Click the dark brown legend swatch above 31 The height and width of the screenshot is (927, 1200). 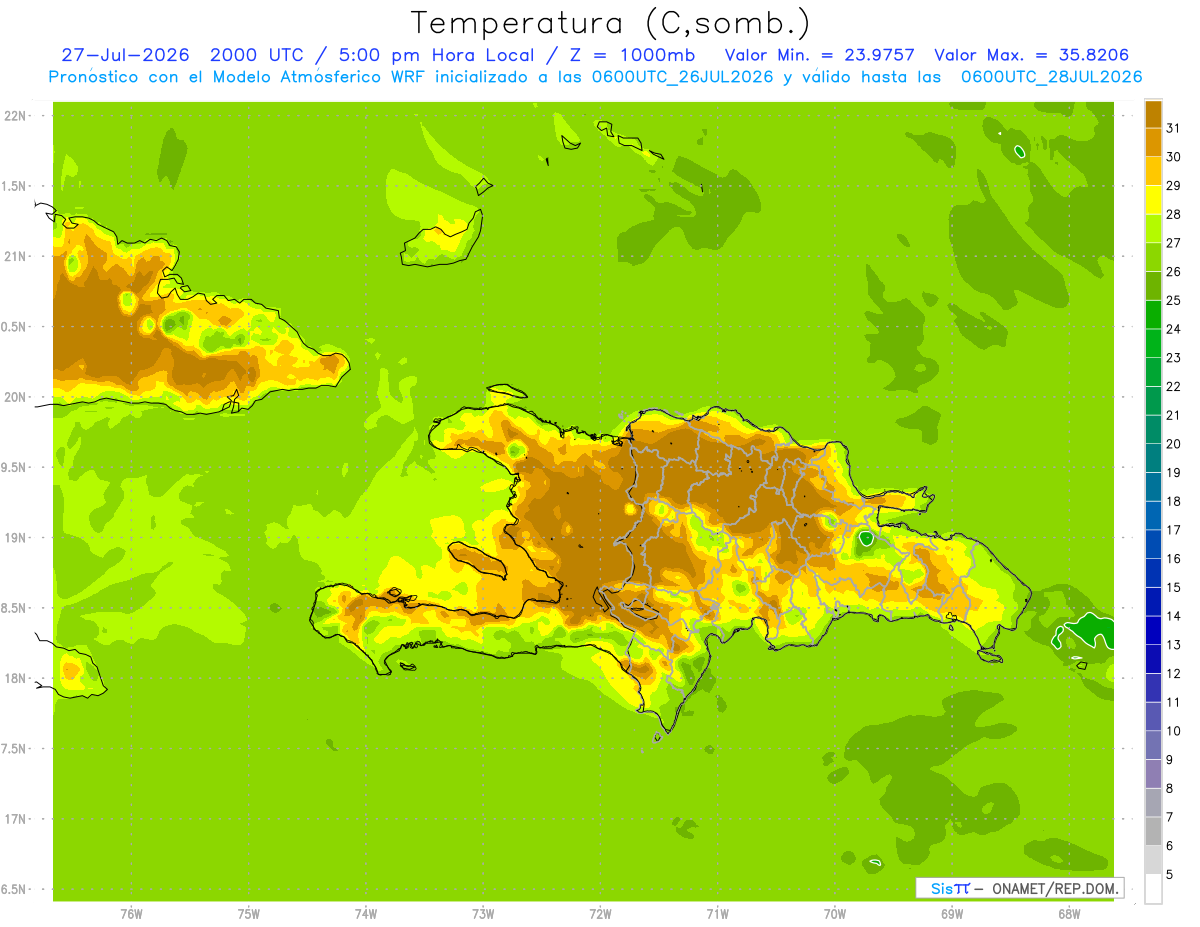point(1153,114)
